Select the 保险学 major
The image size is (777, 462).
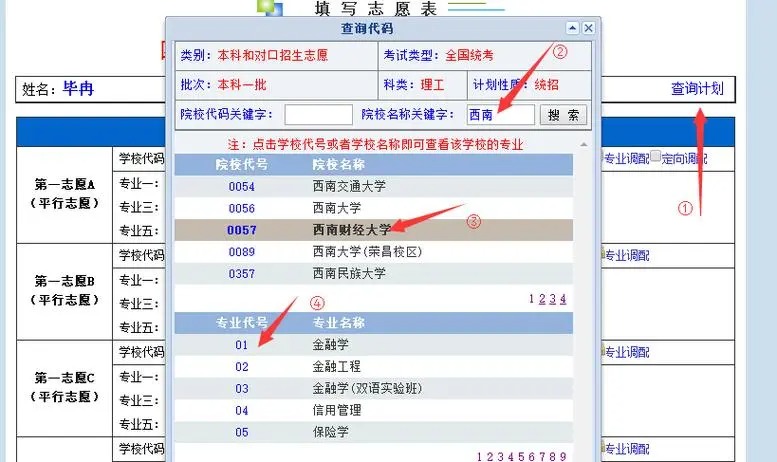[331, 432]
